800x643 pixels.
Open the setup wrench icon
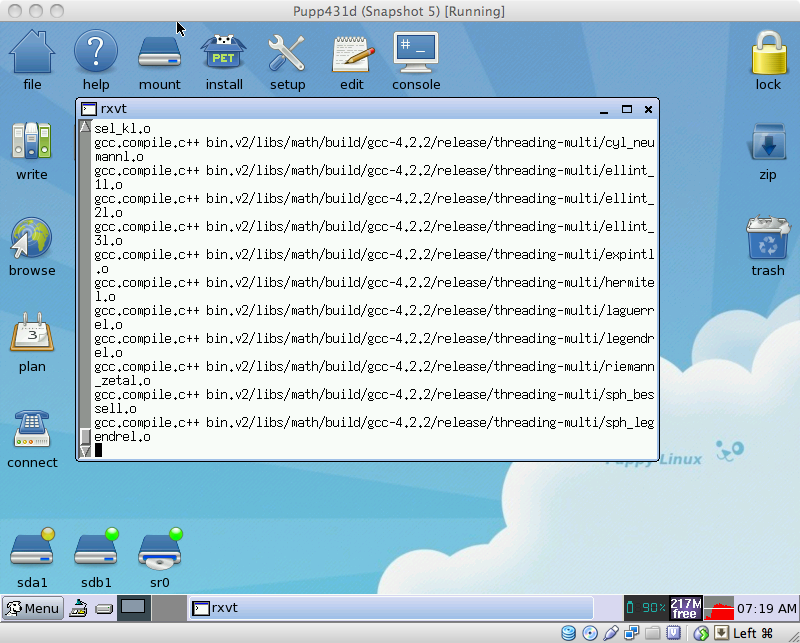click(x=287, y=53)
